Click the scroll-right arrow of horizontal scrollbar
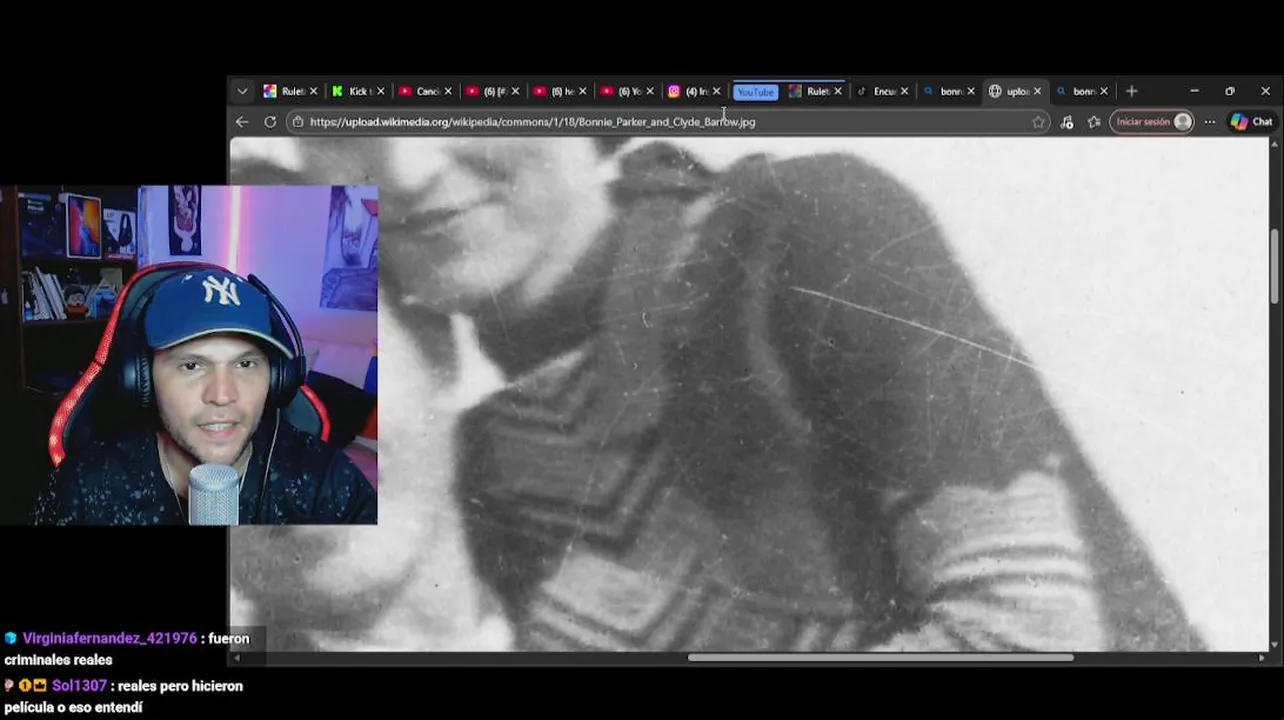Screen dimensions: 1284x720 coord(1261,658)
